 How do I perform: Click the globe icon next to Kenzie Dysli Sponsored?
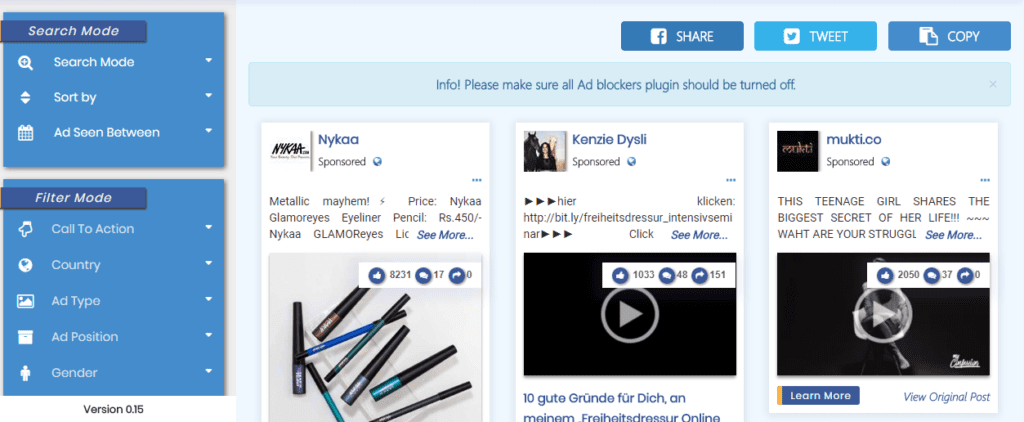[632, 162]
